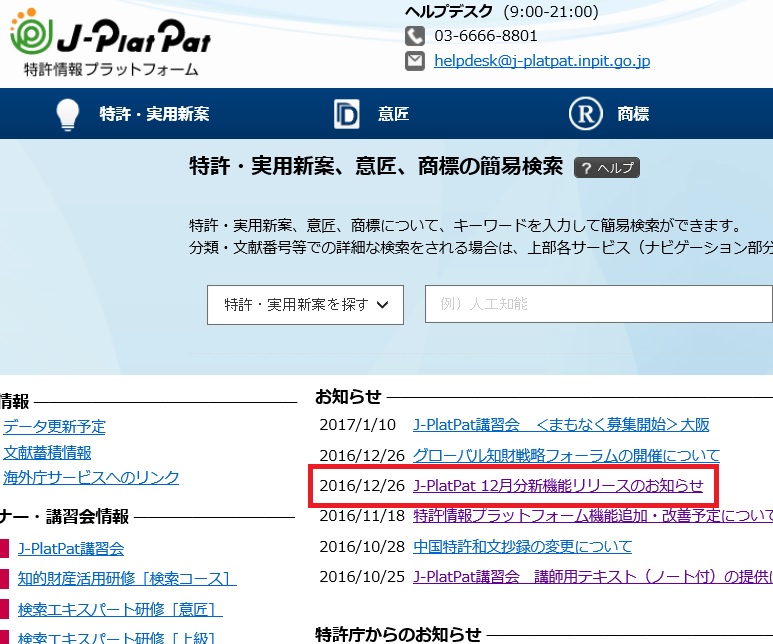Open the J-PlatPat講習会 sidebar link
Screen dimensions: 773x644
(71, 549)
